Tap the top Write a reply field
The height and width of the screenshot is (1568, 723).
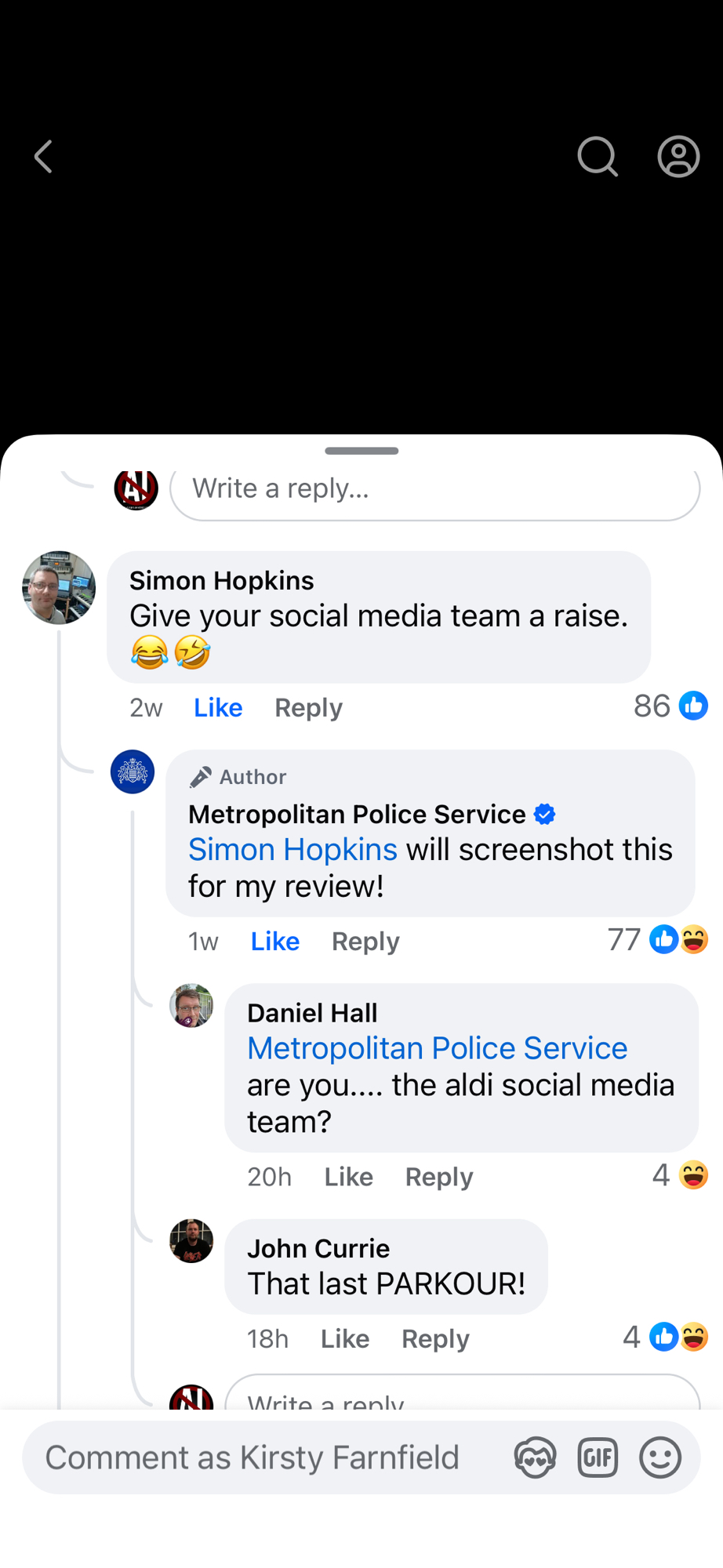tap(434, 489)
